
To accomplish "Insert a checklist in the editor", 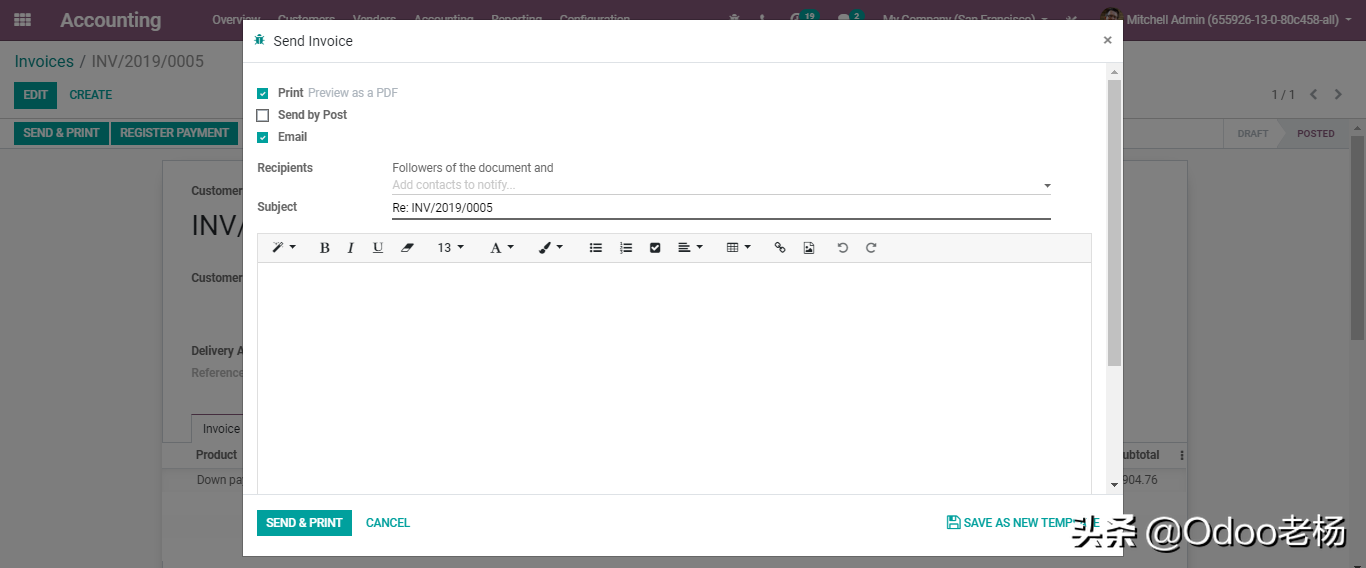I will click(x=655, y=248).
